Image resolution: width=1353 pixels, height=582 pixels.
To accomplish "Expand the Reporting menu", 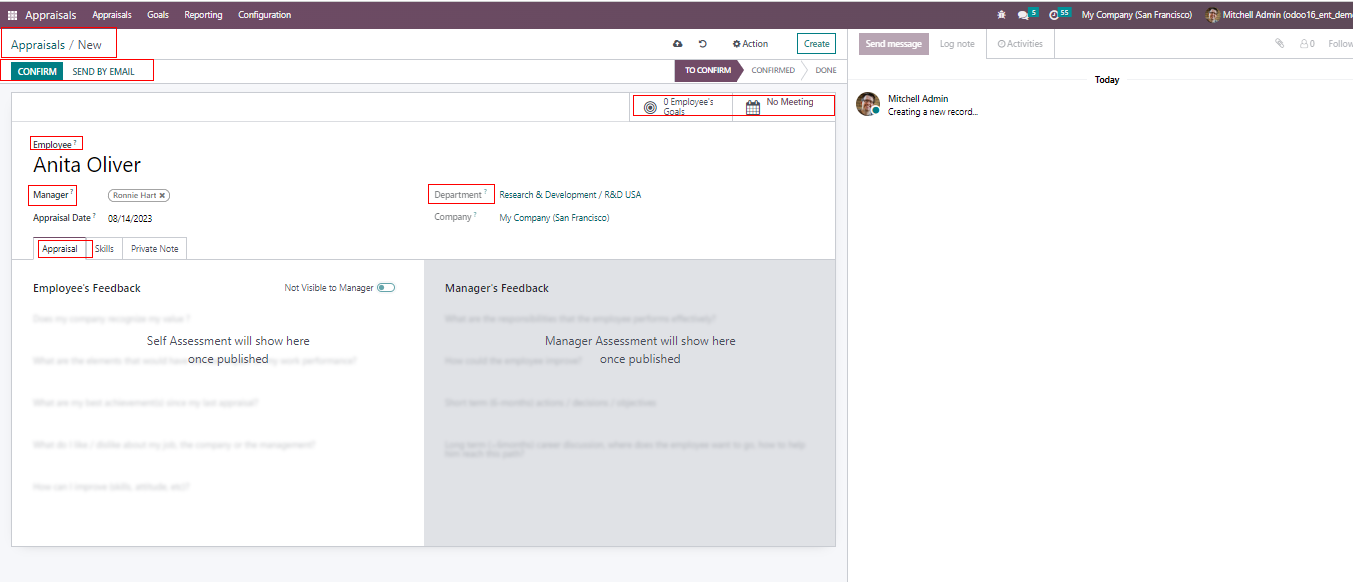I will (203, 15).
